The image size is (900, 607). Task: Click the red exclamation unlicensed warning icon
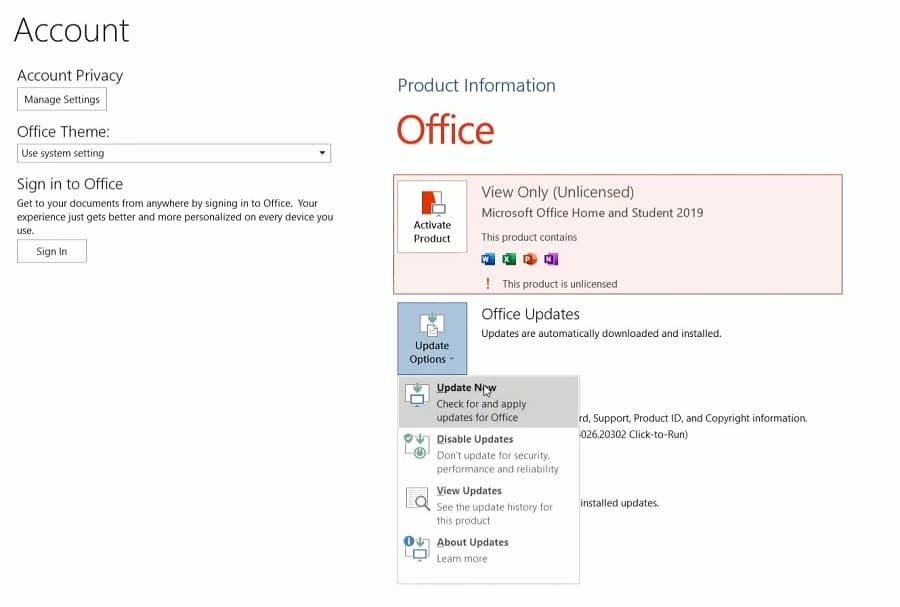pos(488,283)
